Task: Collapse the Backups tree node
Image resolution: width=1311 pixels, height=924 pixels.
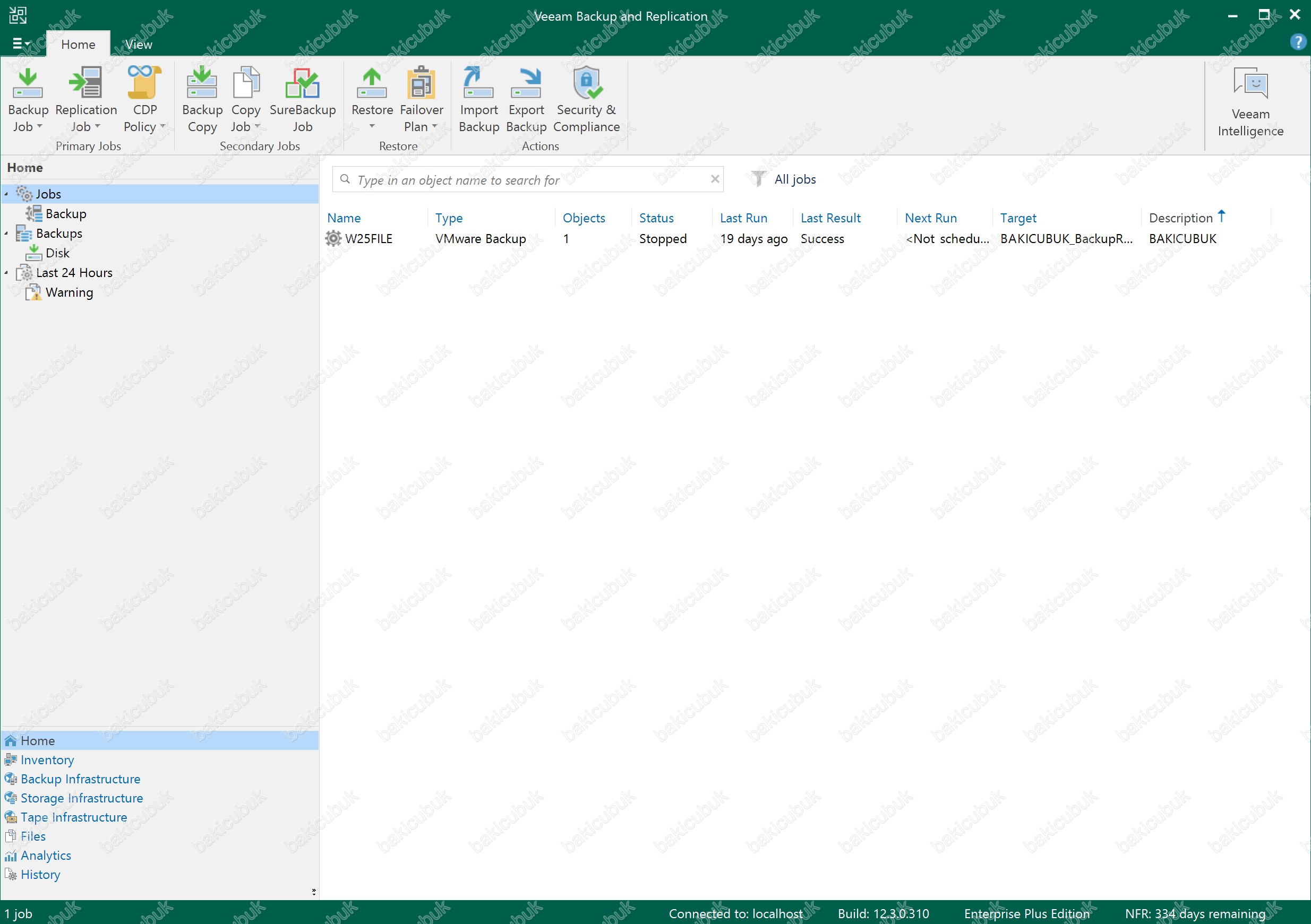Action: pos(6,234)
